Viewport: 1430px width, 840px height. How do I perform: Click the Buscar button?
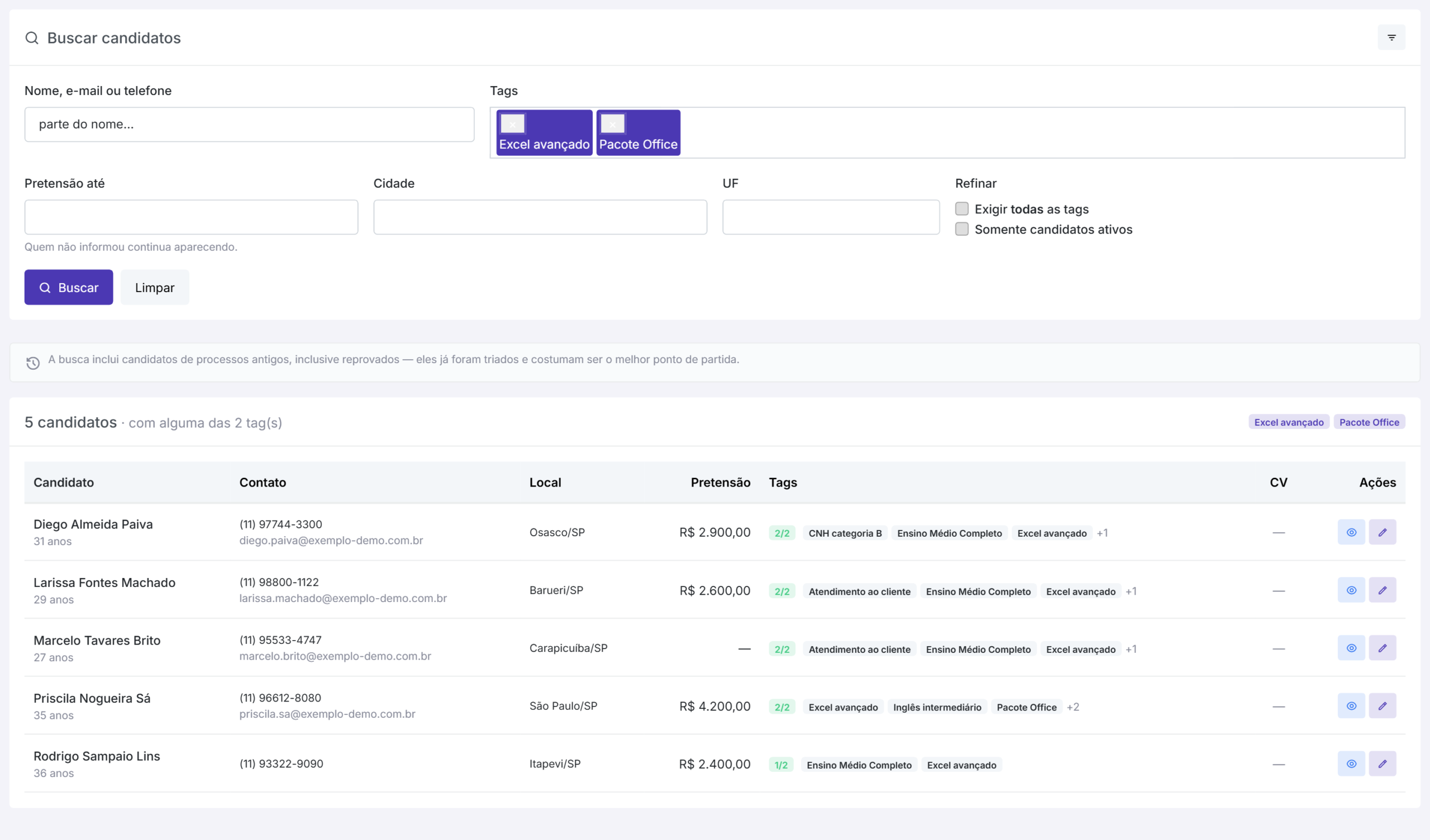(69, 287)
